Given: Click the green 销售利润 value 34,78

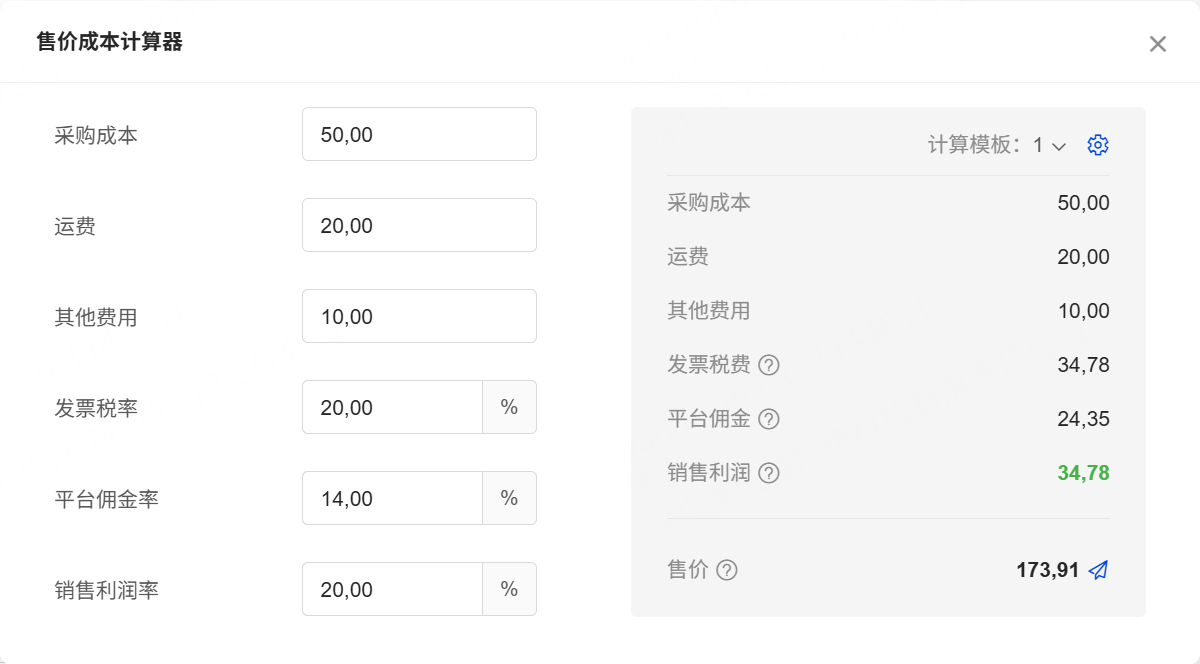Looking at the screenshot, I should [1083, 473].
